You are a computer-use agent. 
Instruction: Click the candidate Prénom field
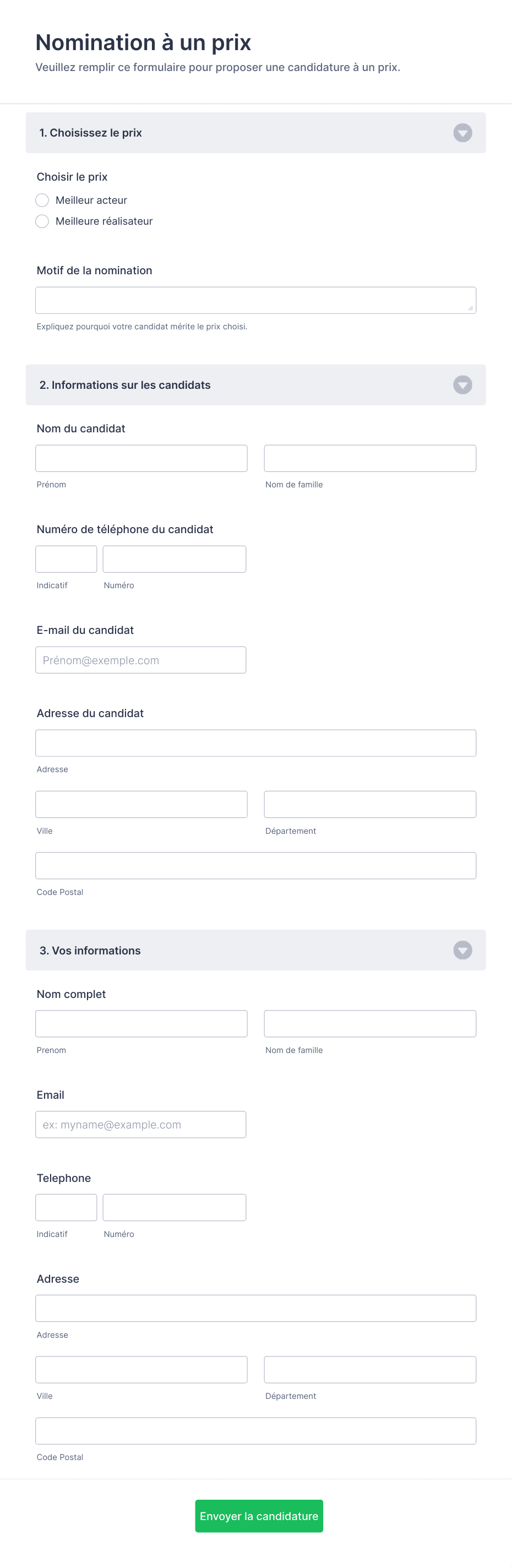141,458
